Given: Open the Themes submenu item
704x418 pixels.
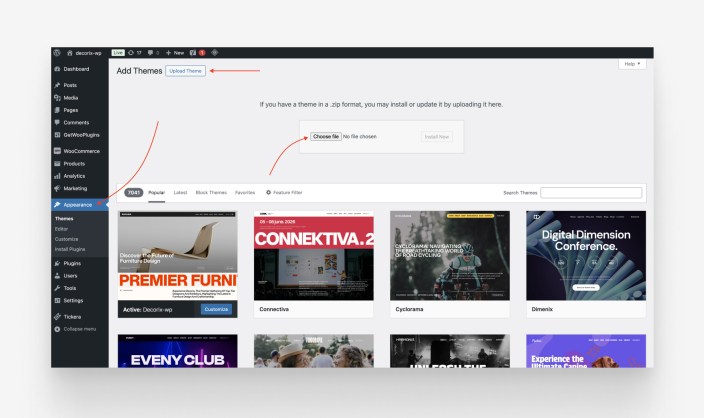Looking at the screenshot, I should point(64,219).
